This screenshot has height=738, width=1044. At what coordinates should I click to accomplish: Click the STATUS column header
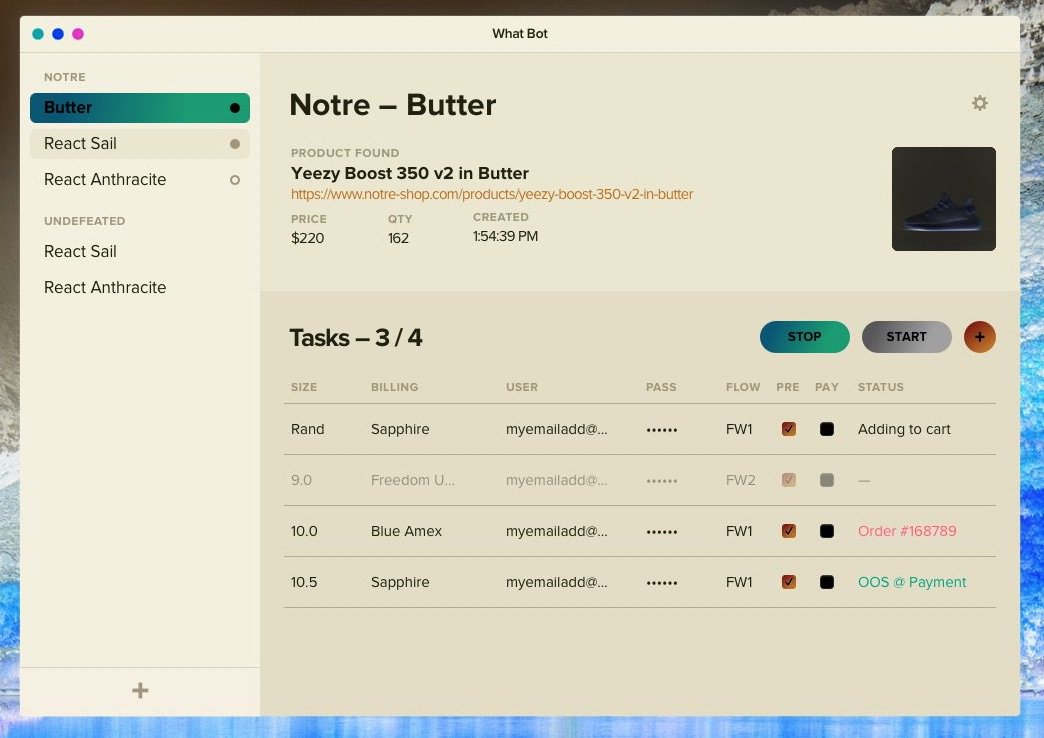pos(880,387)
